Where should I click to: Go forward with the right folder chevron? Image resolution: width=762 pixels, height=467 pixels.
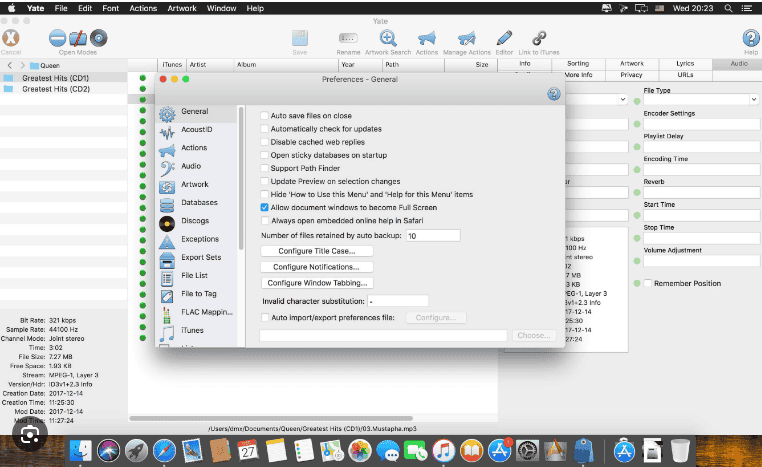22,65
